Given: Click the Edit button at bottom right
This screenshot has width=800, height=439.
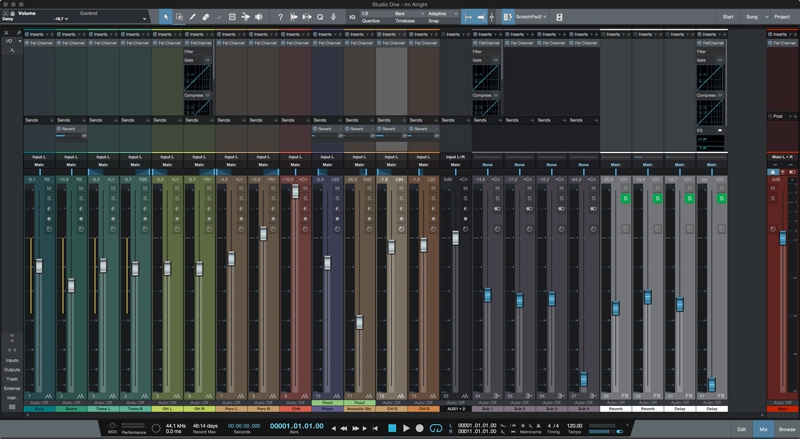Looking at the screenshot, I should (x=741, y=428).
